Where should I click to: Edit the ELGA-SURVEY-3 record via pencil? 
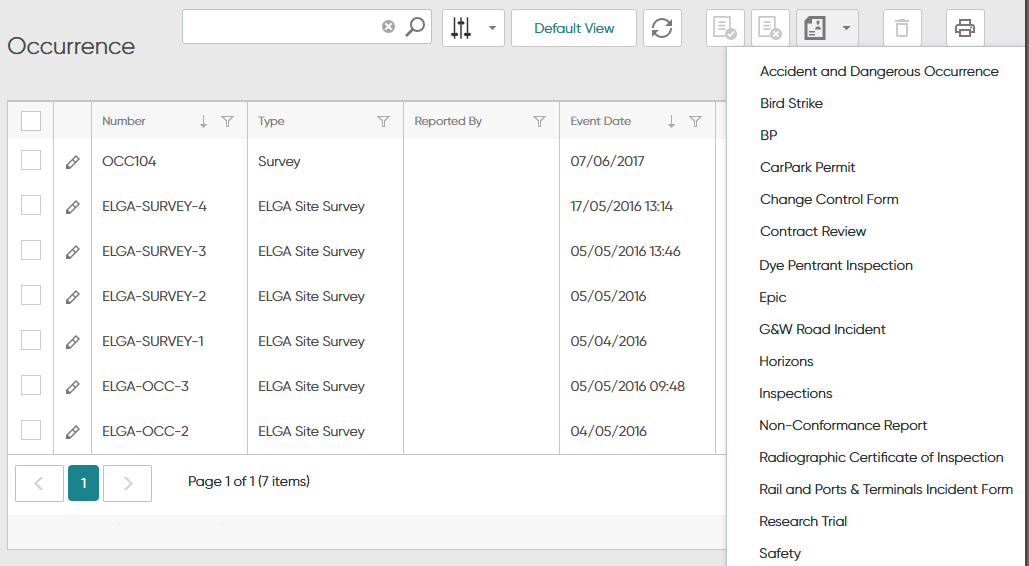pos(72,252)
